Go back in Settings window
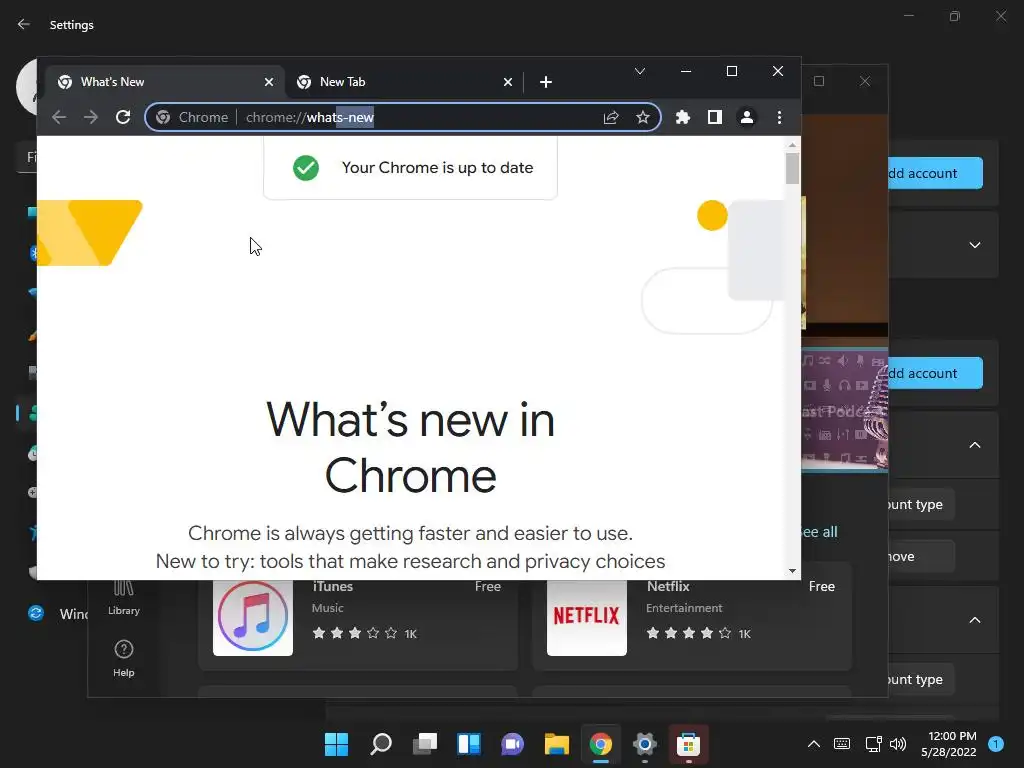 (x=24, y=25)
